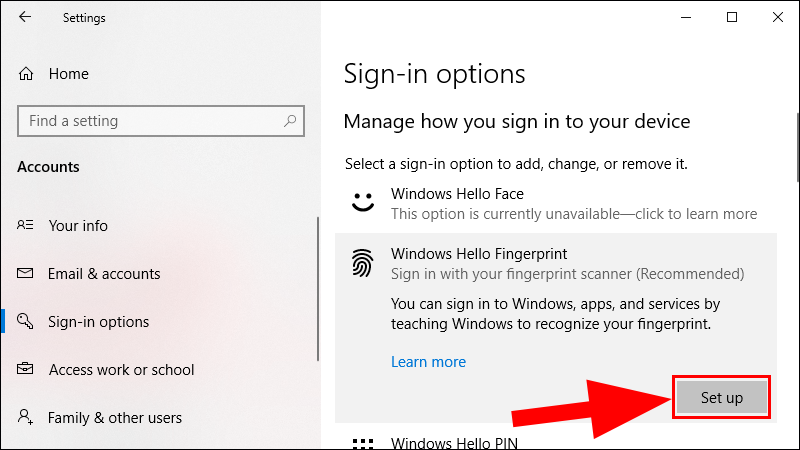This screenshot has width=800, height=450.
Task: Click the Family & other users icon
Action: tap(27, 418)
